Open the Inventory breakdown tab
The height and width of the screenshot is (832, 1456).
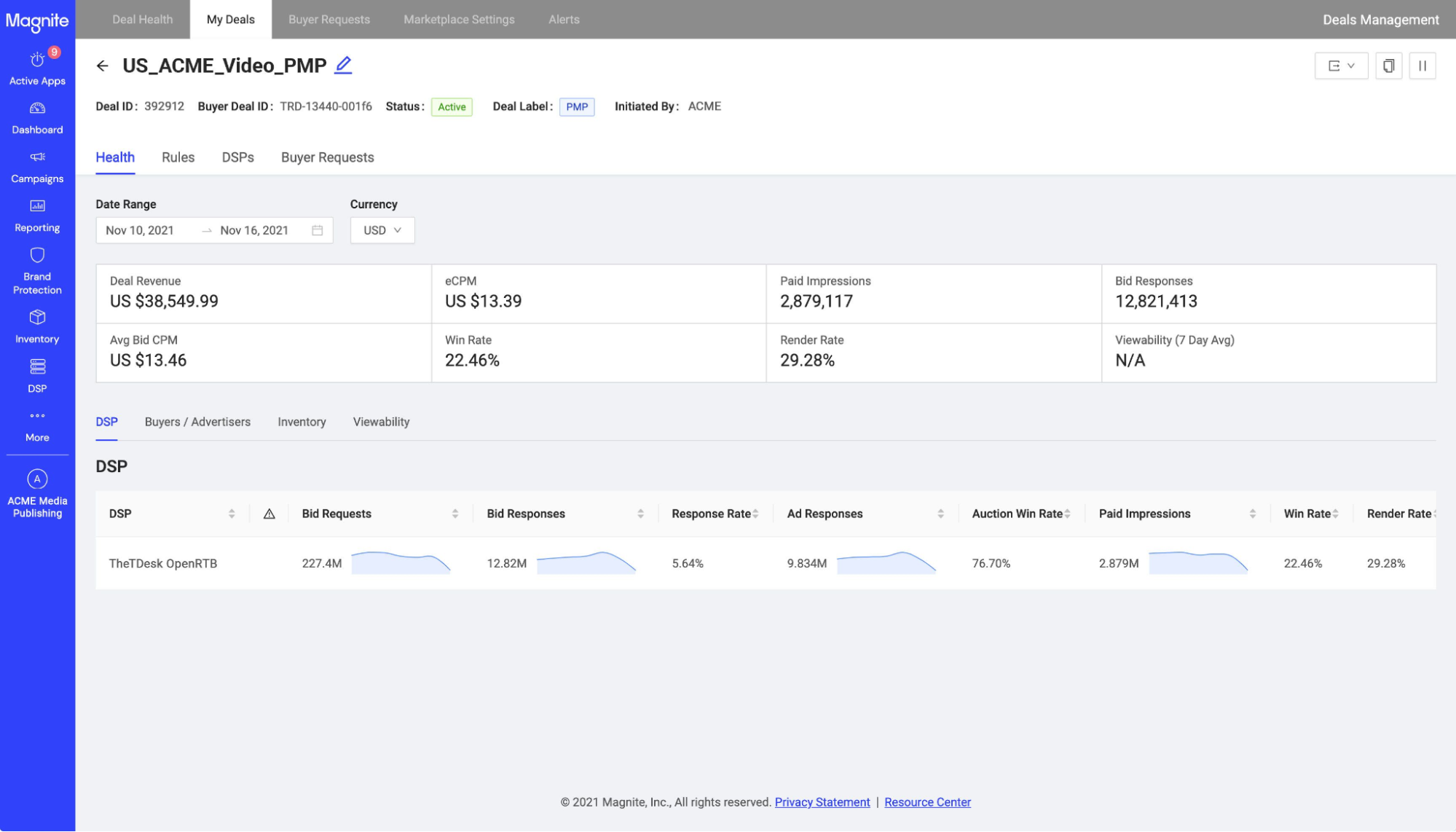click(302, 422)
